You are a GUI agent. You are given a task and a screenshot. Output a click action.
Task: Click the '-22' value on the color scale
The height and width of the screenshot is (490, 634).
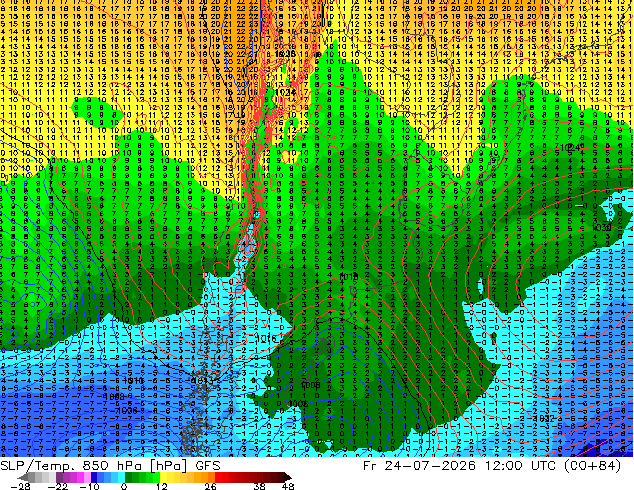point(57,486)
